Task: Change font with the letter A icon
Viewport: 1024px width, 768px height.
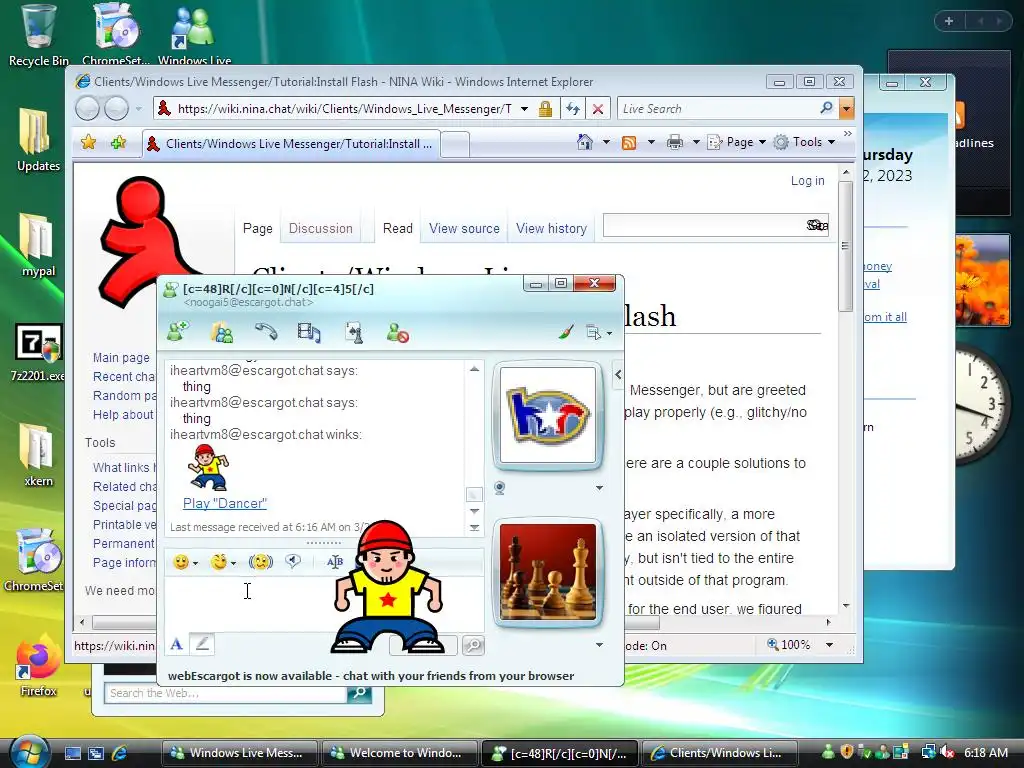Action: (334, 562)
